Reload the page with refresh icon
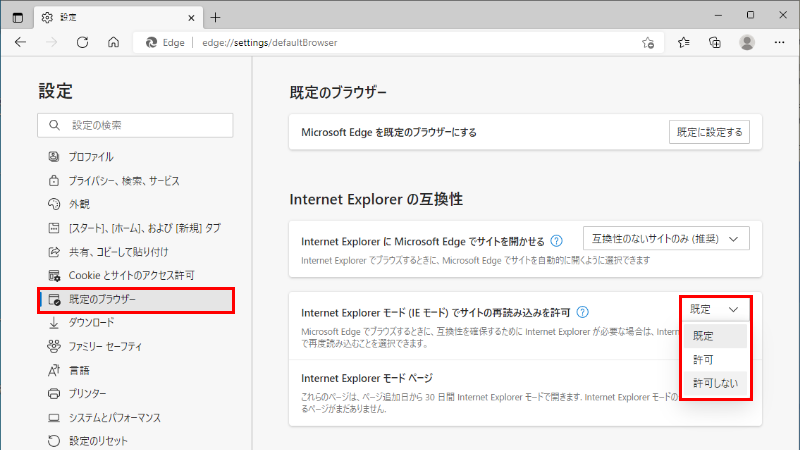This screenshot has height=450, width=800. (x=83, y=42)
